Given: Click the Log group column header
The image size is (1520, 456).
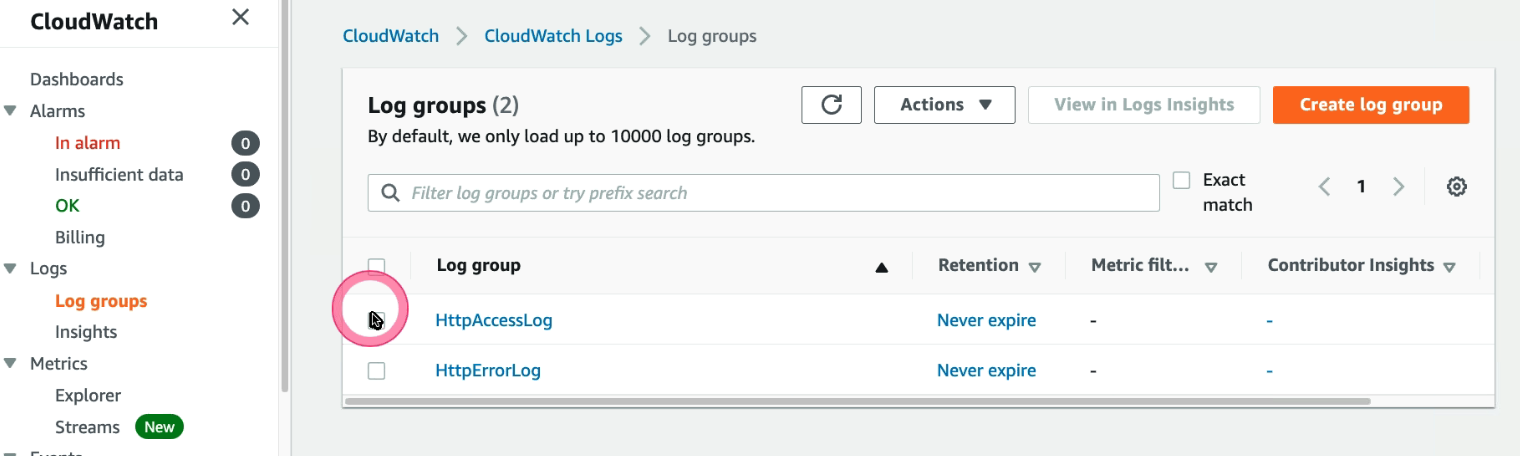Looking at the screenshot, I should [x=478, y=266].
